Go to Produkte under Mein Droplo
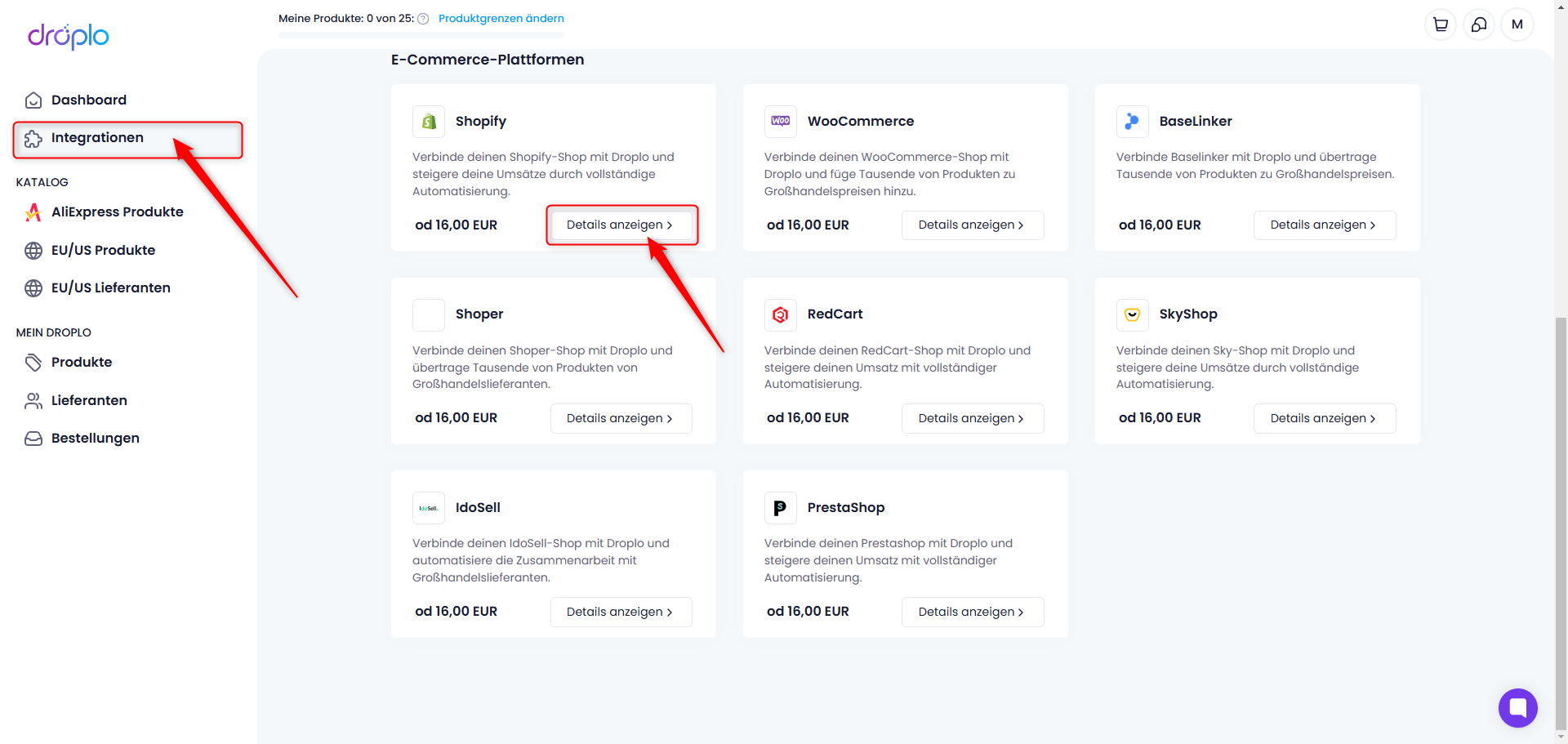 tap(82, 362)
